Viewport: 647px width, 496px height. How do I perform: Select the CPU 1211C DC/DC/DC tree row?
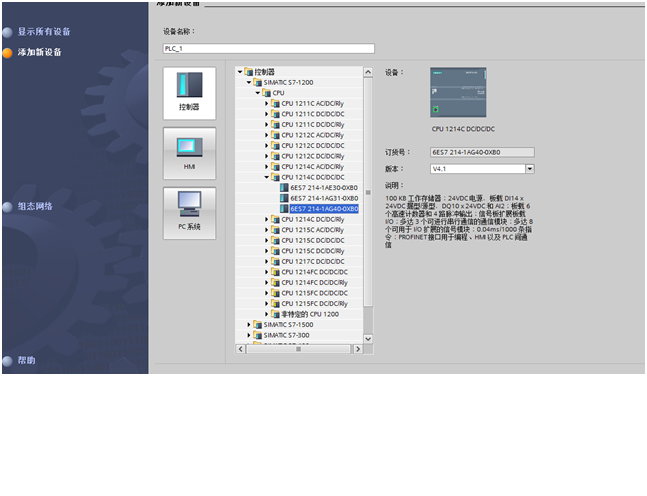tap(299, 114)
